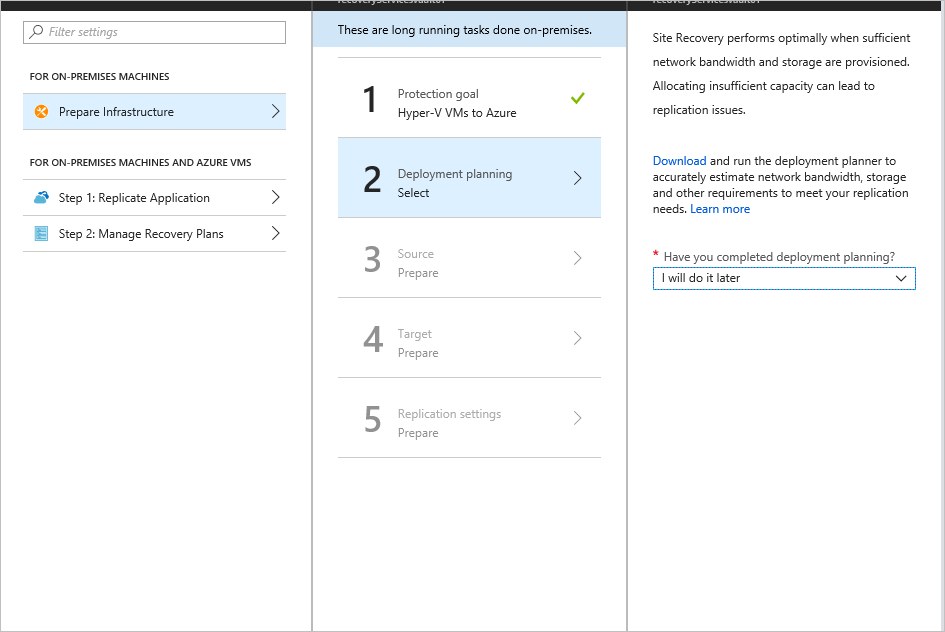Image resolution: width=945 pixels, height=632 pixels.
Task: Click chevron on Replication settings step
Action: pos(577,418)
